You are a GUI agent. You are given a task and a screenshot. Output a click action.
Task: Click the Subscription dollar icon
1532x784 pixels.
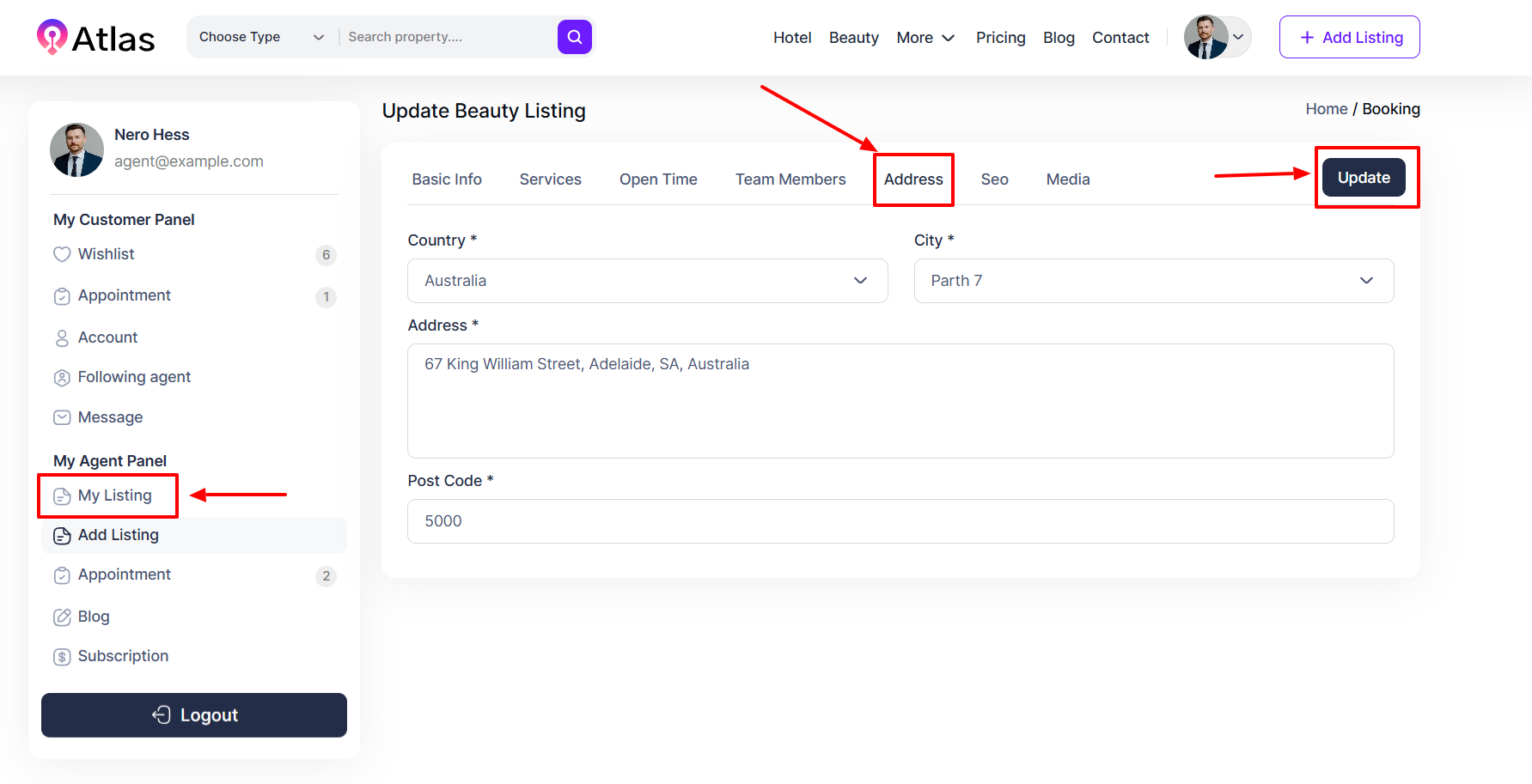pos(62,657)
